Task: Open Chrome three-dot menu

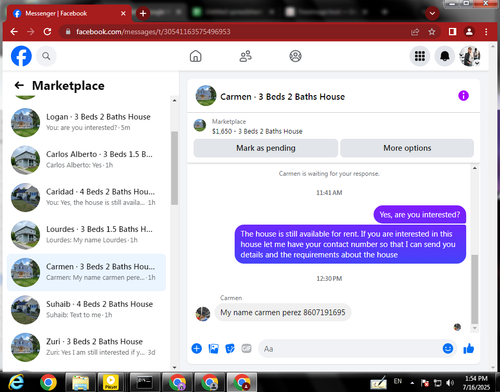Action: click(486, 32)
